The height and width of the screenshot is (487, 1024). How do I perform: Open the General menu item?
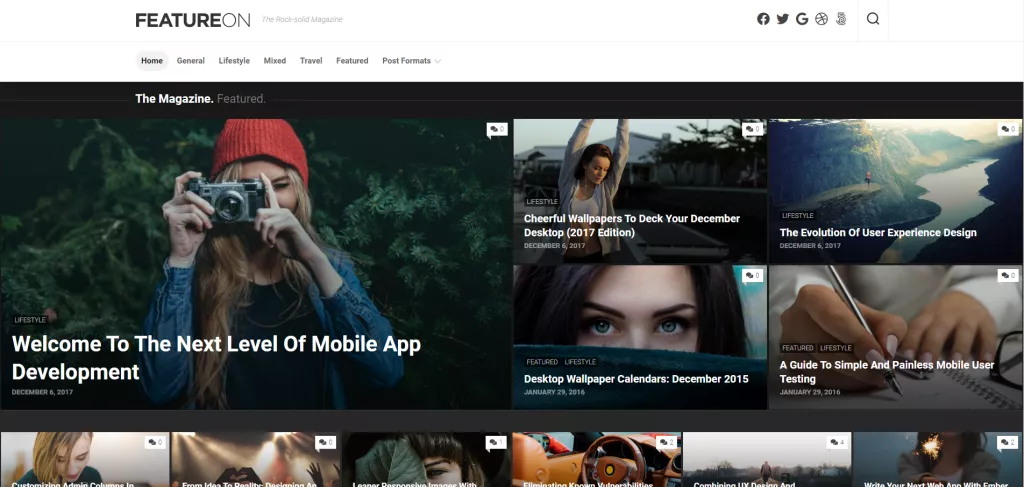191,61
